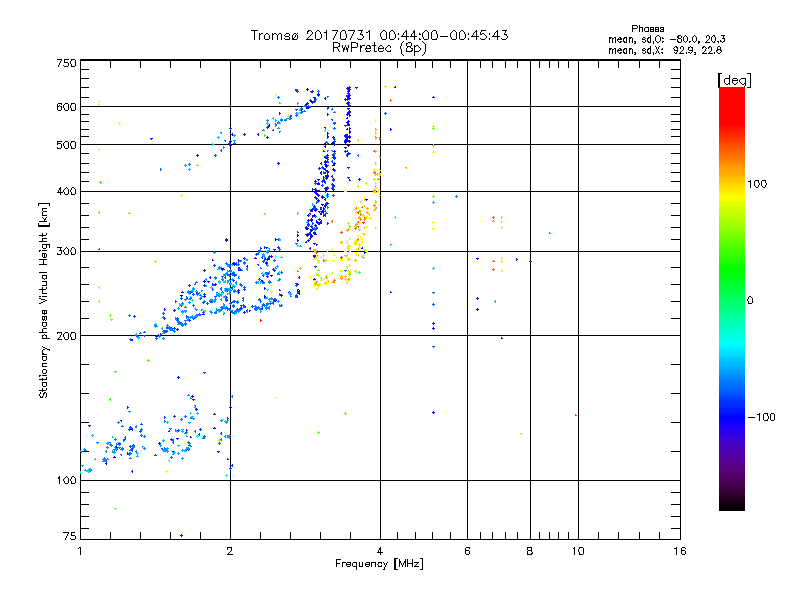Click the colorbar tick label '100'
The height and width of the screenshot is (600, 800).
click(757, 184)
